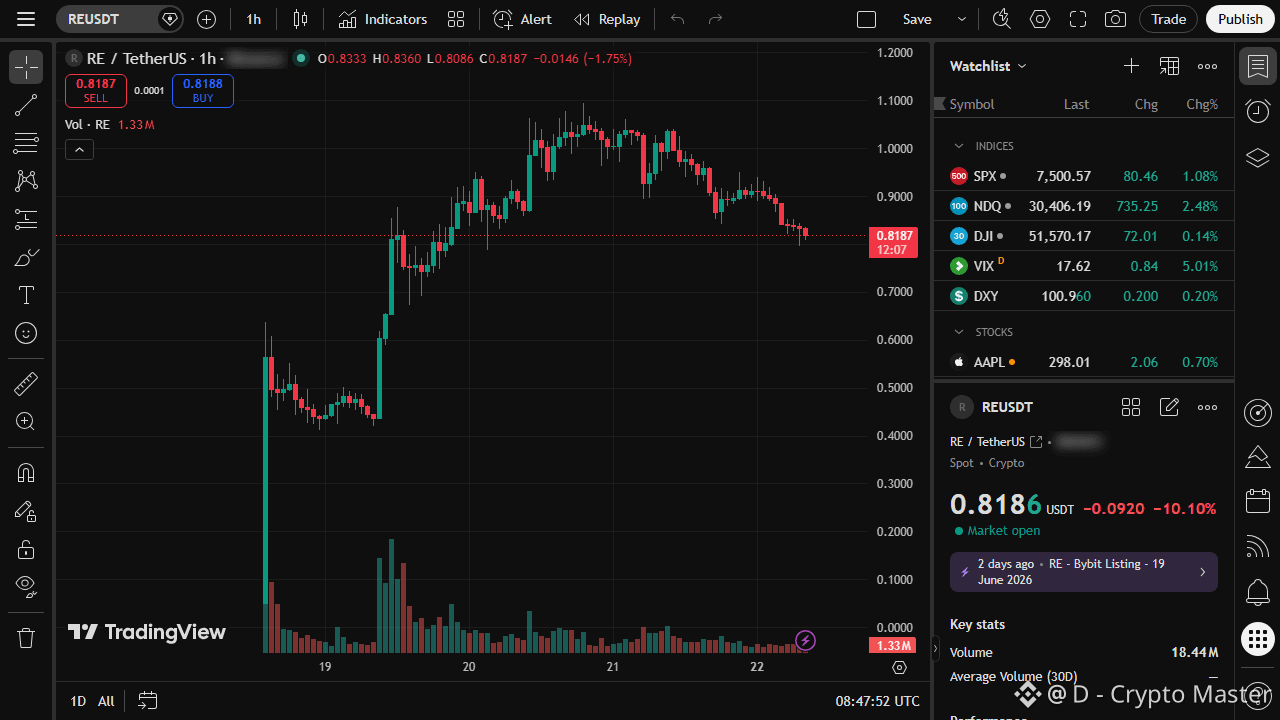1280x720 pixels.
Task: Toggle magnet mode for drawings
Action: pyautogui.click(x=26, y=472)
